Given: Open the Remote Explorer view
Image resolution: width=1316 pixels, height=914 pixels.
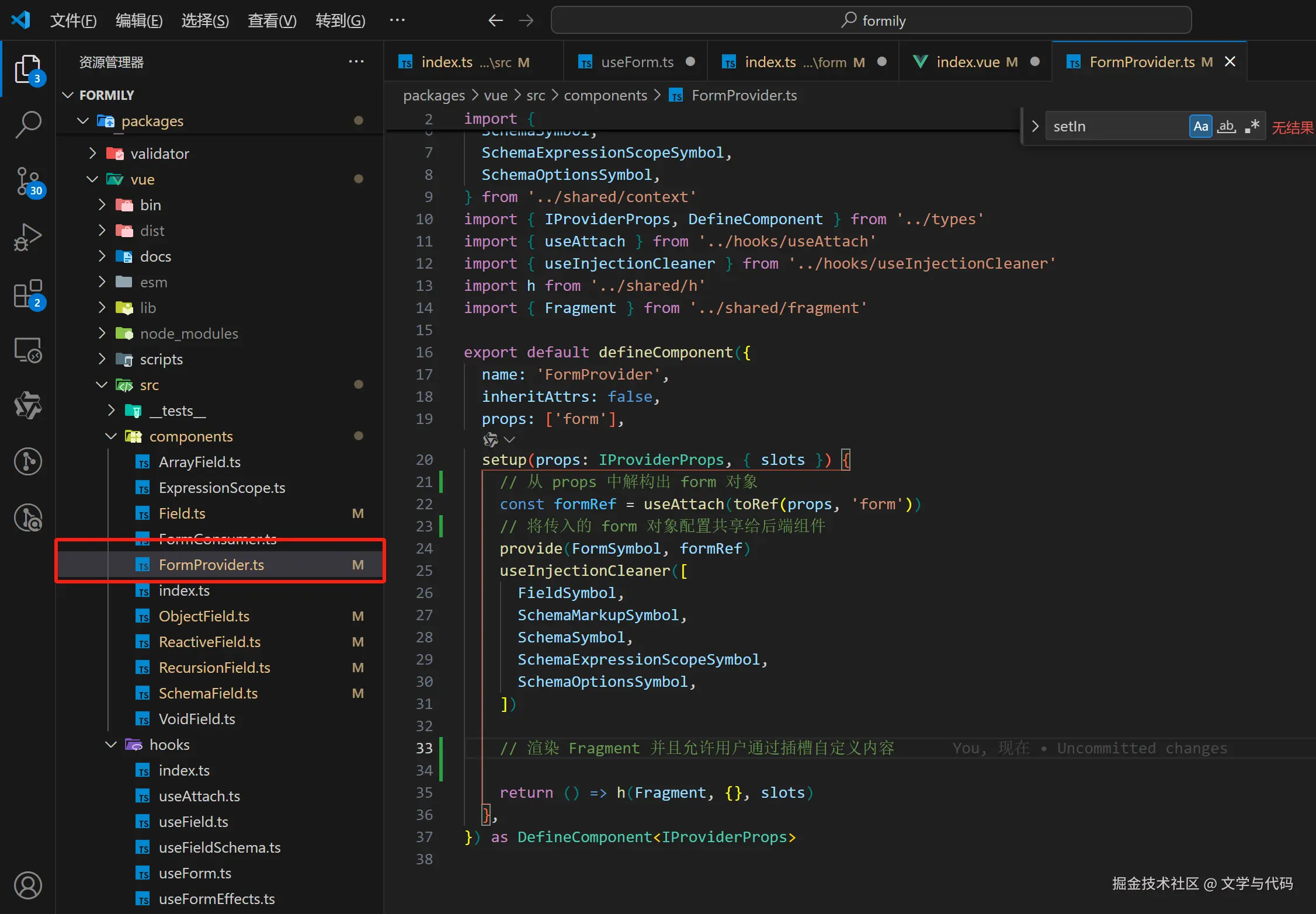Looking at the screenshot, I should (28, 350).
